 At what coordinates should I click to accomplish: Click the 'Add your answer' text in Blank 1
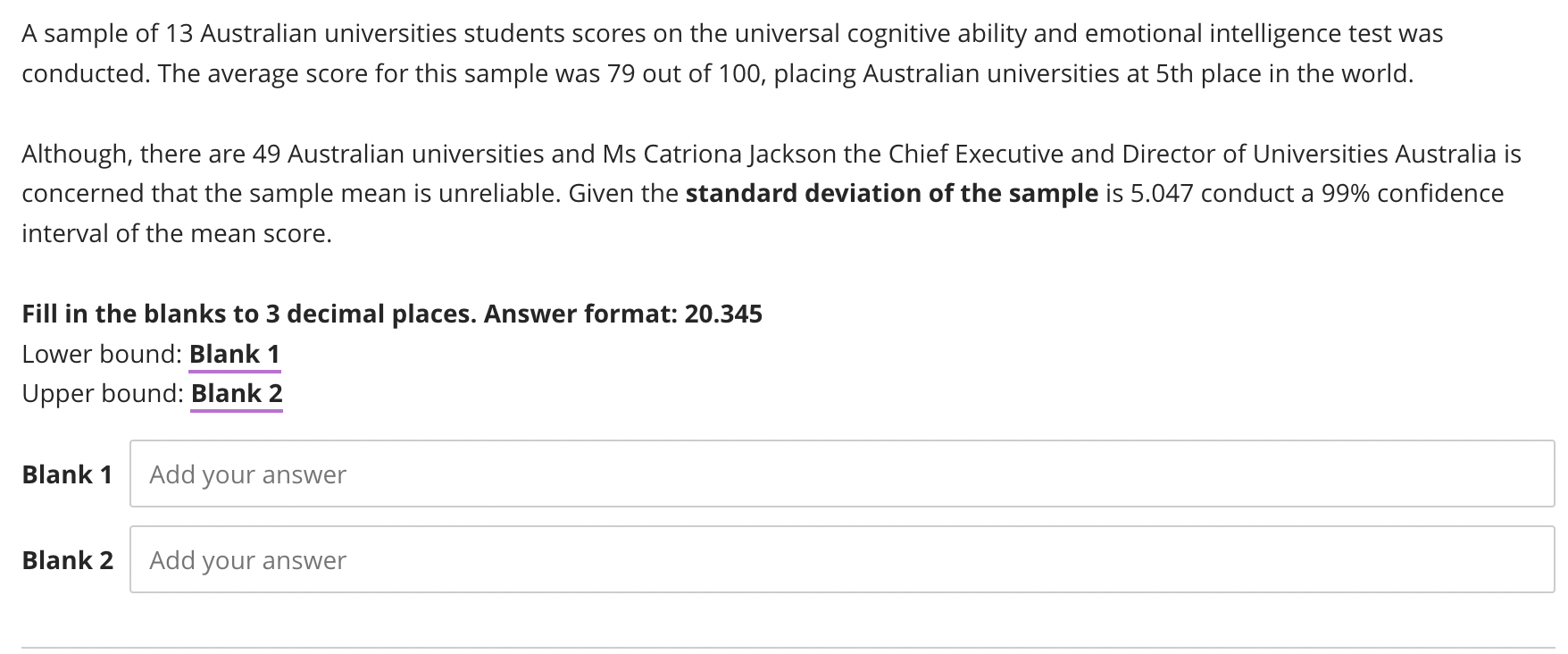pos(247,474)
